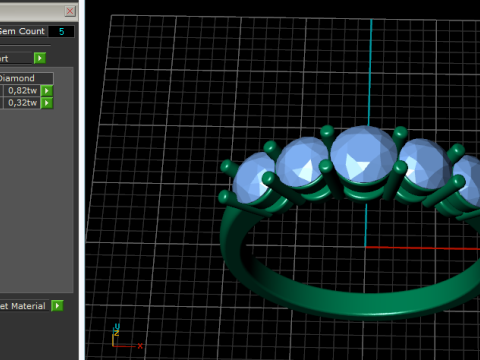
Task: Click the XYZ axis indicator in viewport corner
Action: [x=127, y=337]
